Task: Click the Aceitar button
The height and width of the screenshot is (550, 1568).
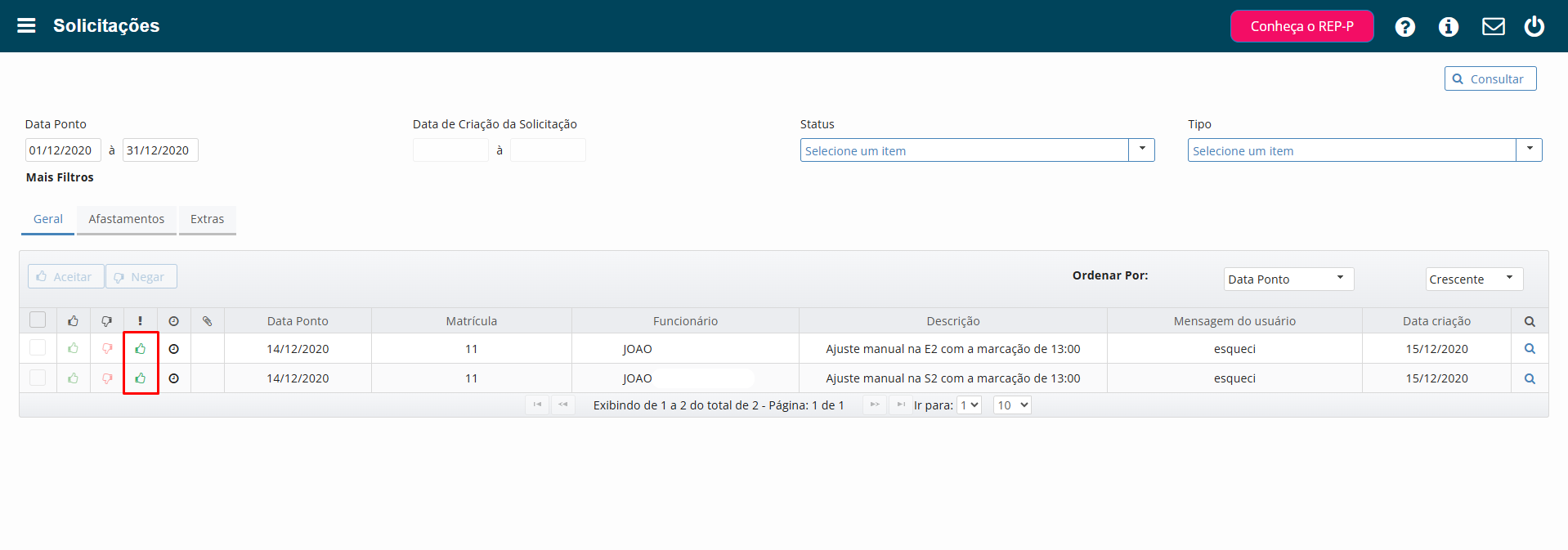Action: click(x=66, y=276)
